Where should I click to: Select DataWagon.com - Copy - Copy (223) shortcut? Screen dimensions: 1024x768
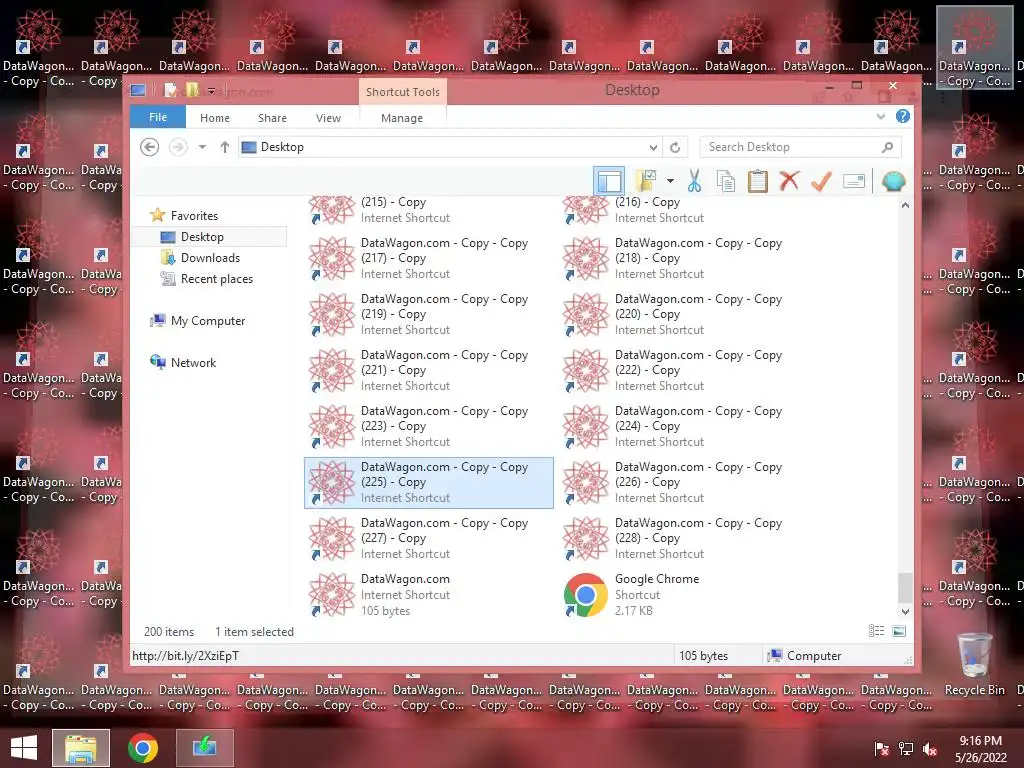pos(428,427)
